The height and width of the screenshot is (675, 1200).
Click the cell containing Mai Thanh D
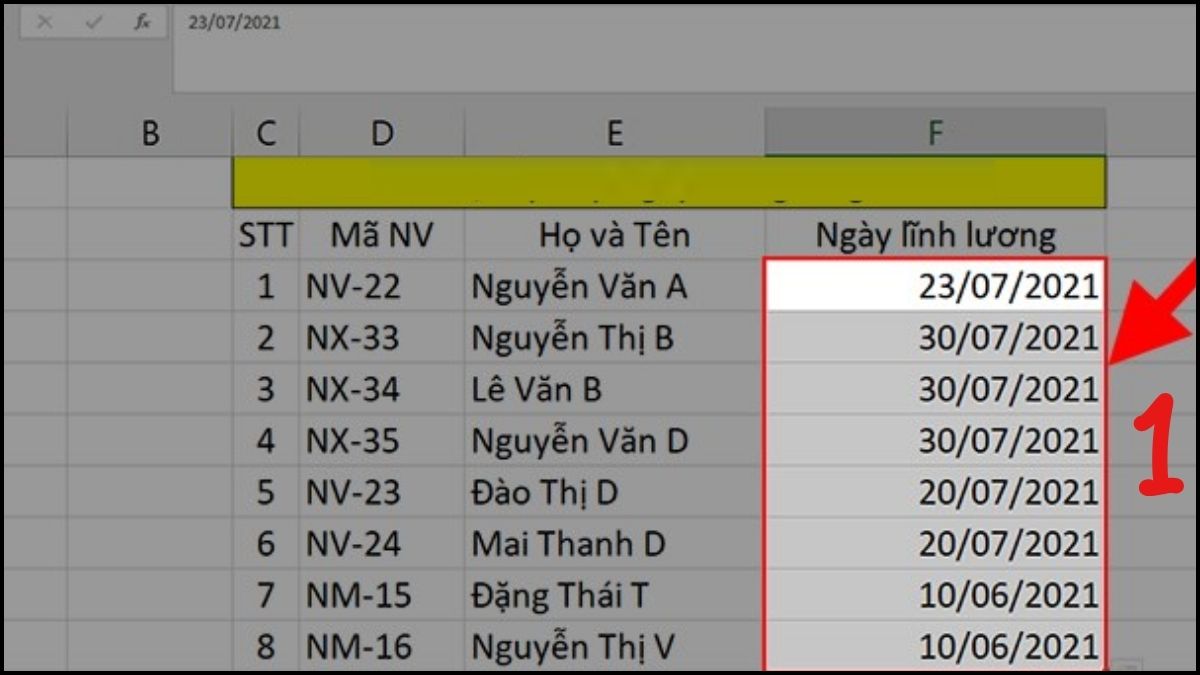[614, 544]
